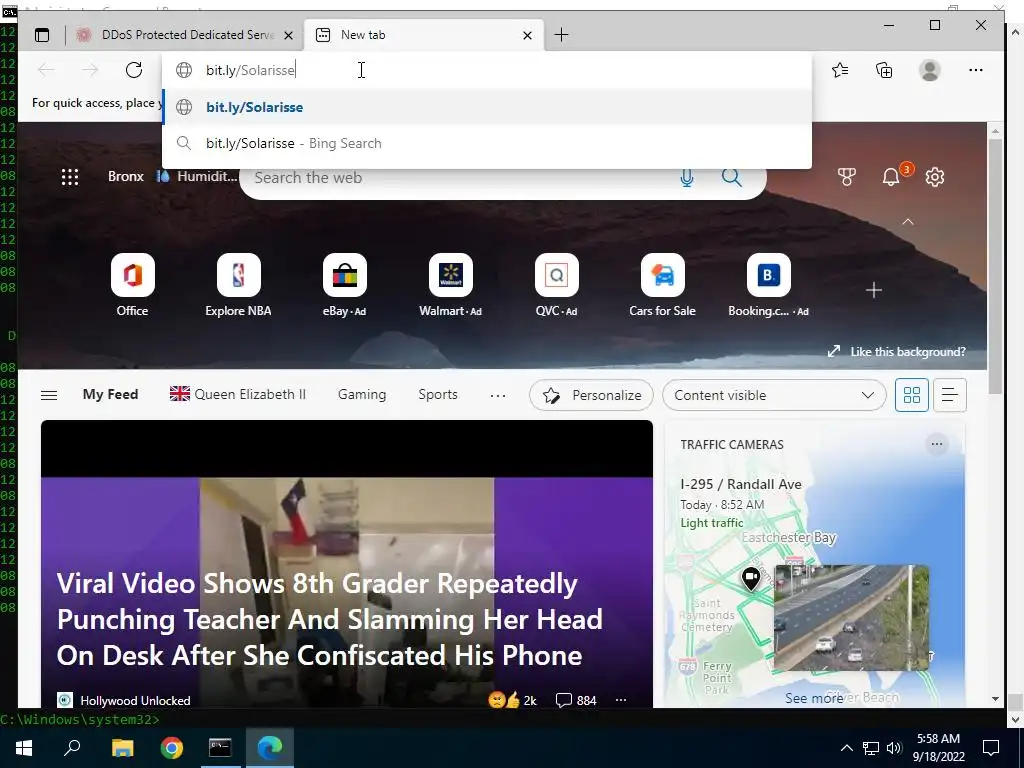Screen dimensions: 1024x768
Task: Select the Gaming feed tab
Action: [362, 394]
